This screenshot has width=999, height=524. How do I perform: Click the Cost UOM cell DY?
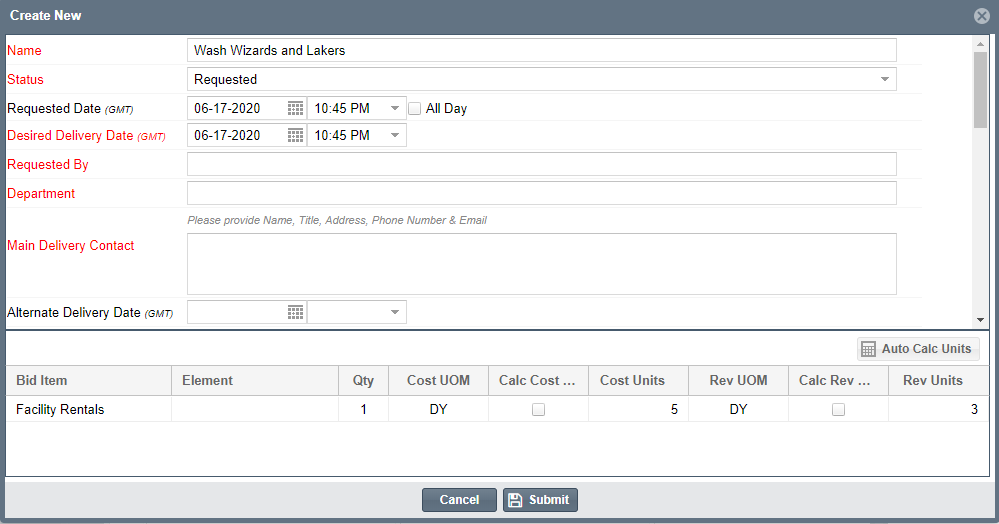(438, 409)
